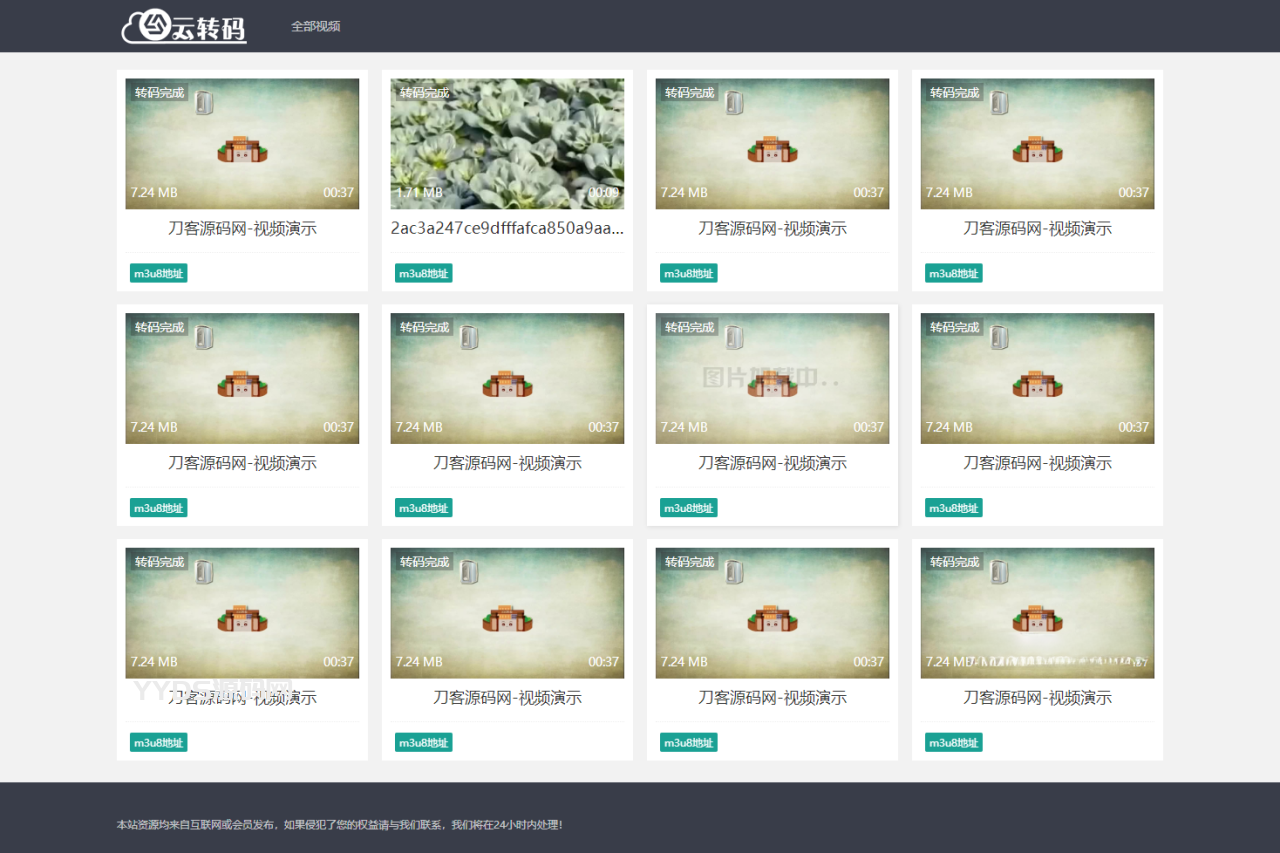Click m3u8地址 under the 2ac3a247ce9dfffafca850a9aa... video
1280x853 pixels.
coord(424,273)
